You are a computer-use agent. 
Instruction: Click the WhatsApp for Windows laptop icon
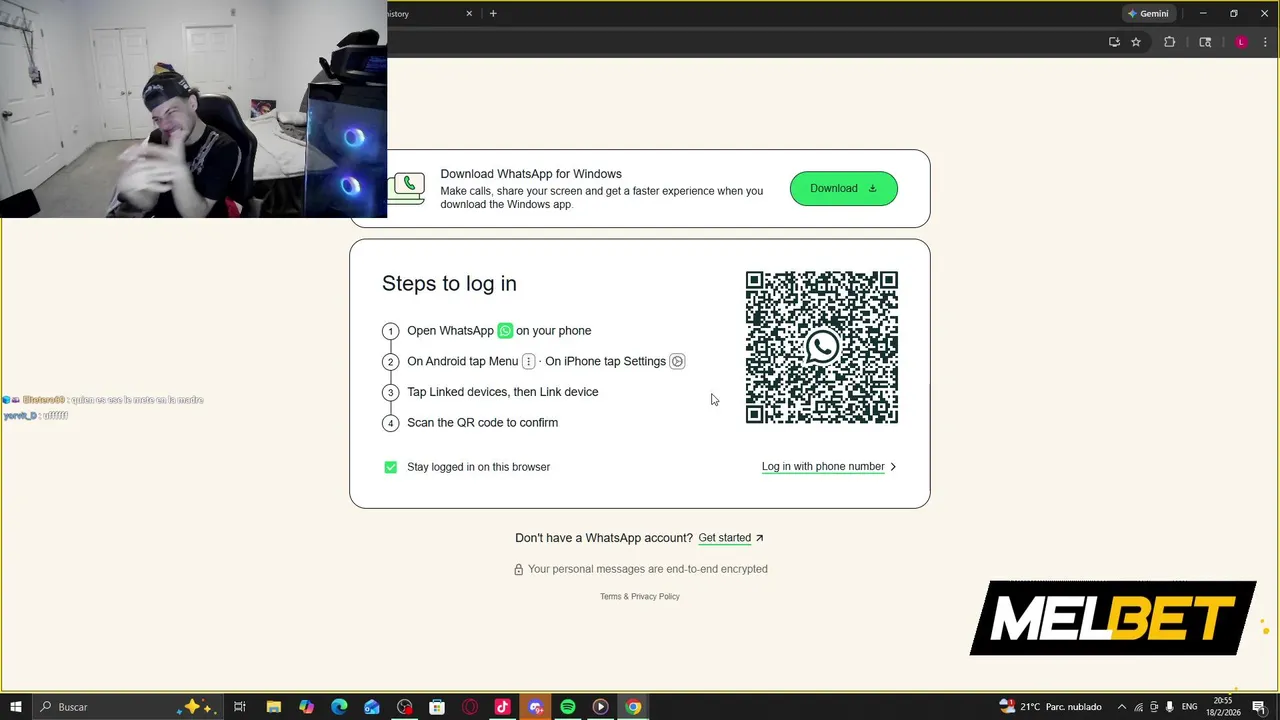pyautogui.click(x=407, y=188)
